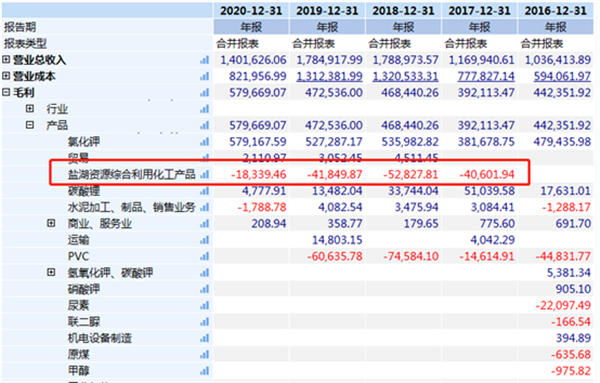Viewport: 600px width, 383px height.
Task: Open chart icon for 商业、服务业 row
Action: pyautogui.click(x=205, y=224)
